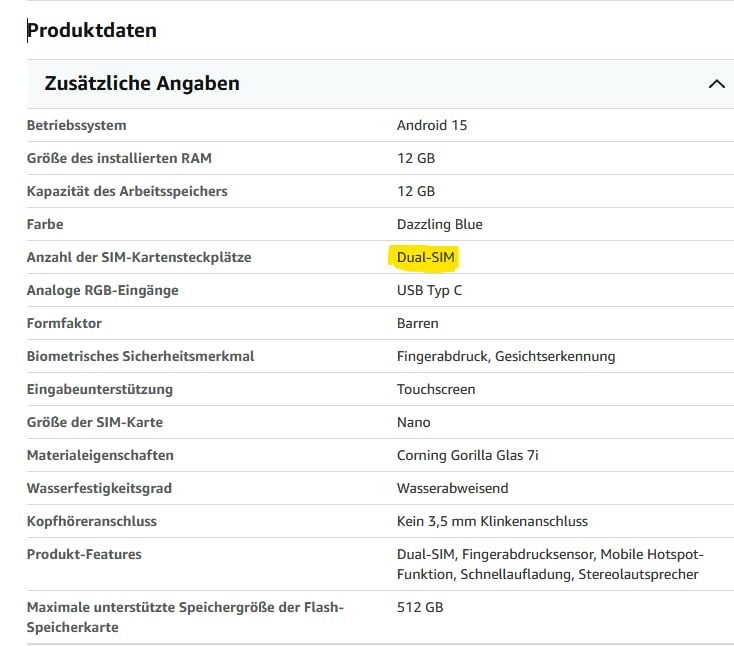Click the Zusätzliche Angaben heading
The width and height of the screenshot is (734, 646).
pos(142,84)
